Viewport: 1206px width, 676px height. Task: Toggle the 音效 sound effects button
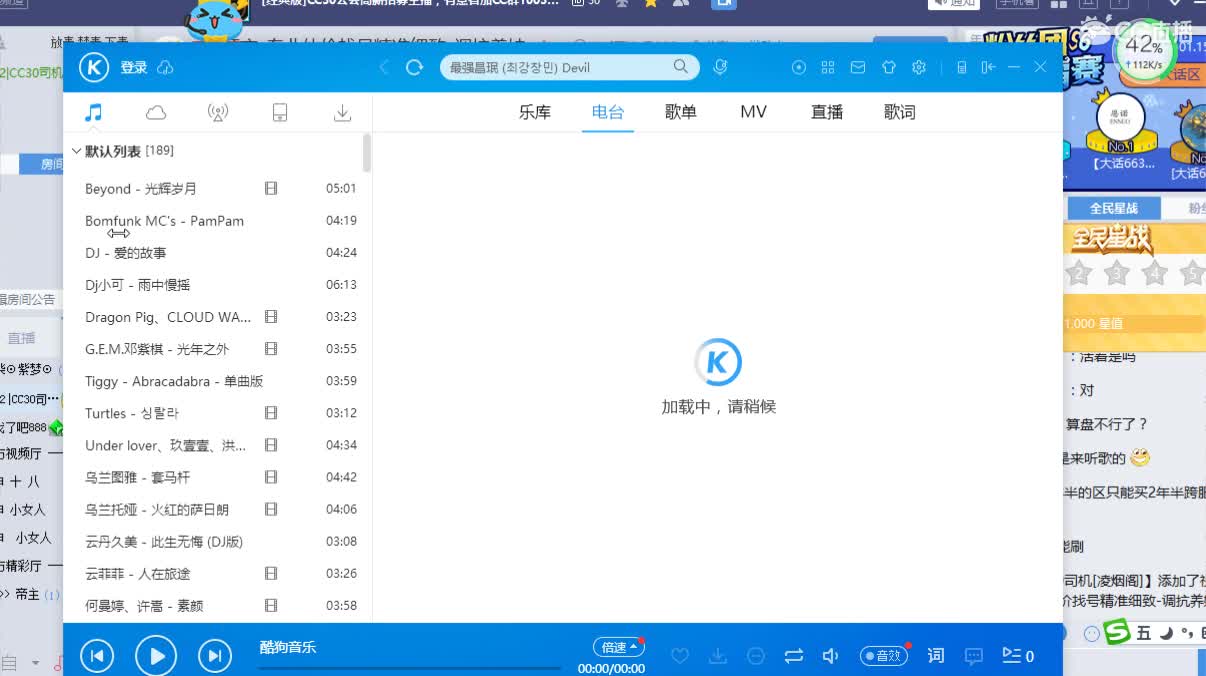coord(883,656)
